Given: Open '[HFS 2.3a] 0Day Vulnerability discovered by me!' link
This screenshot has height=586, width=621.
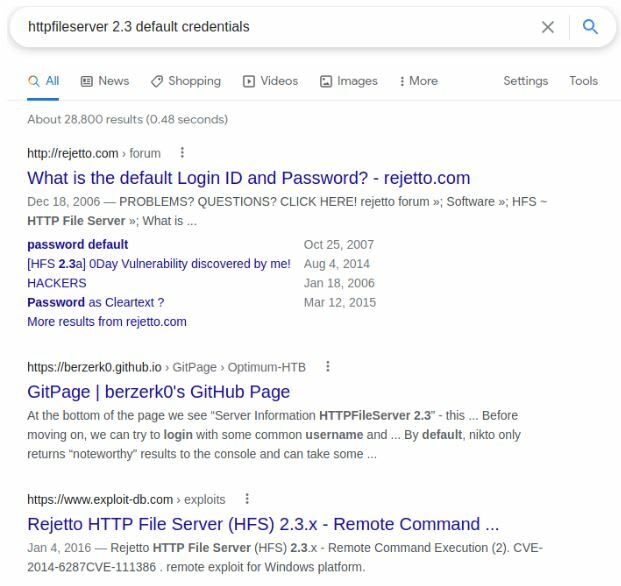Looking at the screenshot, I should coord(159,264).
